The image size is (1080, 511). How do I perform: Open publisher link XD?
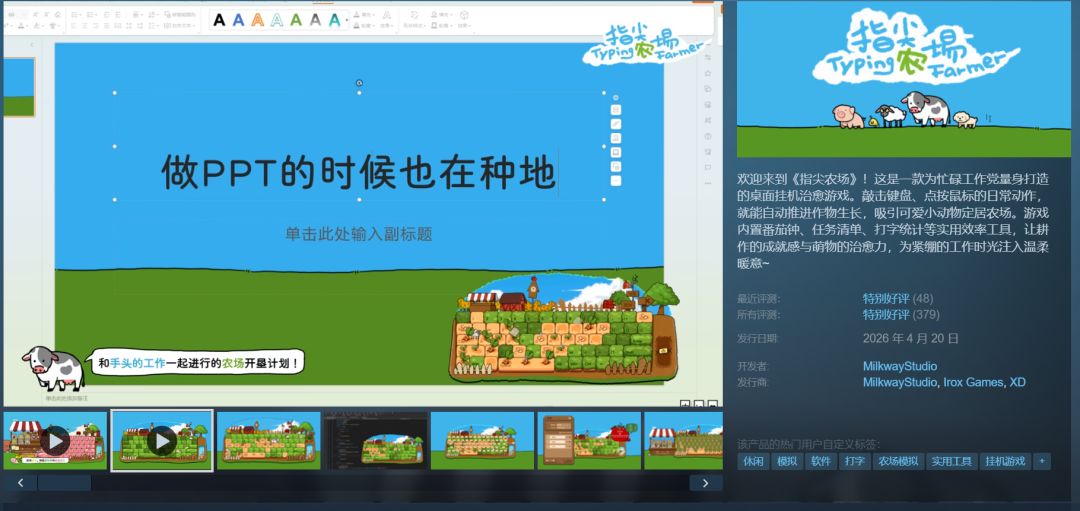1017,382
